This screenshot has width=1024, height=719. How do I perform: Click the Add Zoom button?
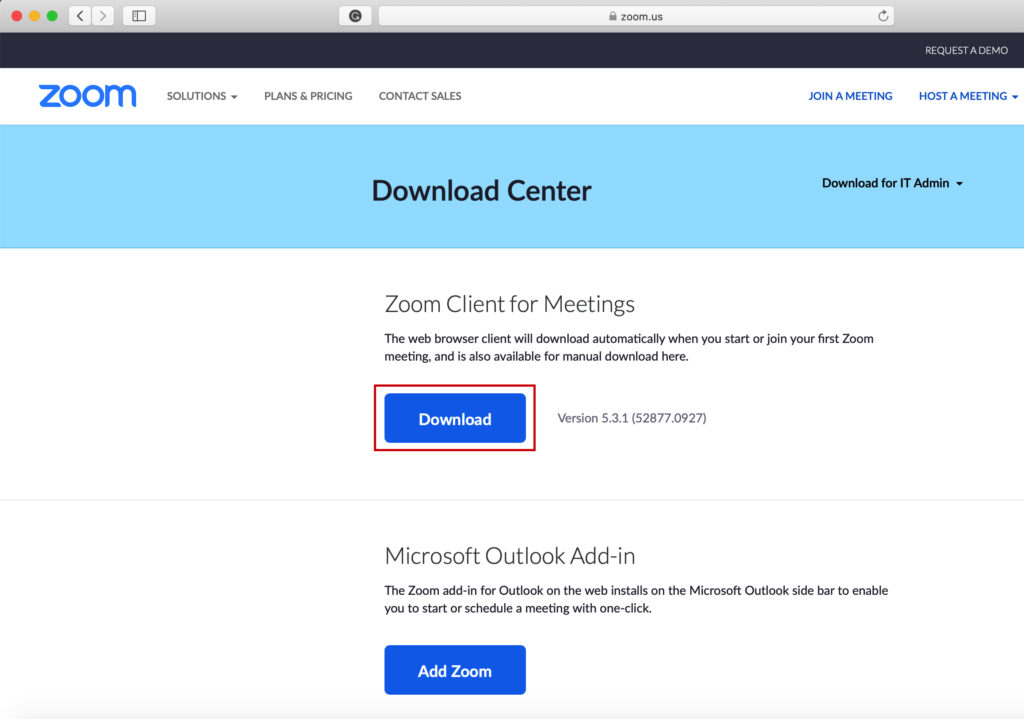click(x=455, y=670)
